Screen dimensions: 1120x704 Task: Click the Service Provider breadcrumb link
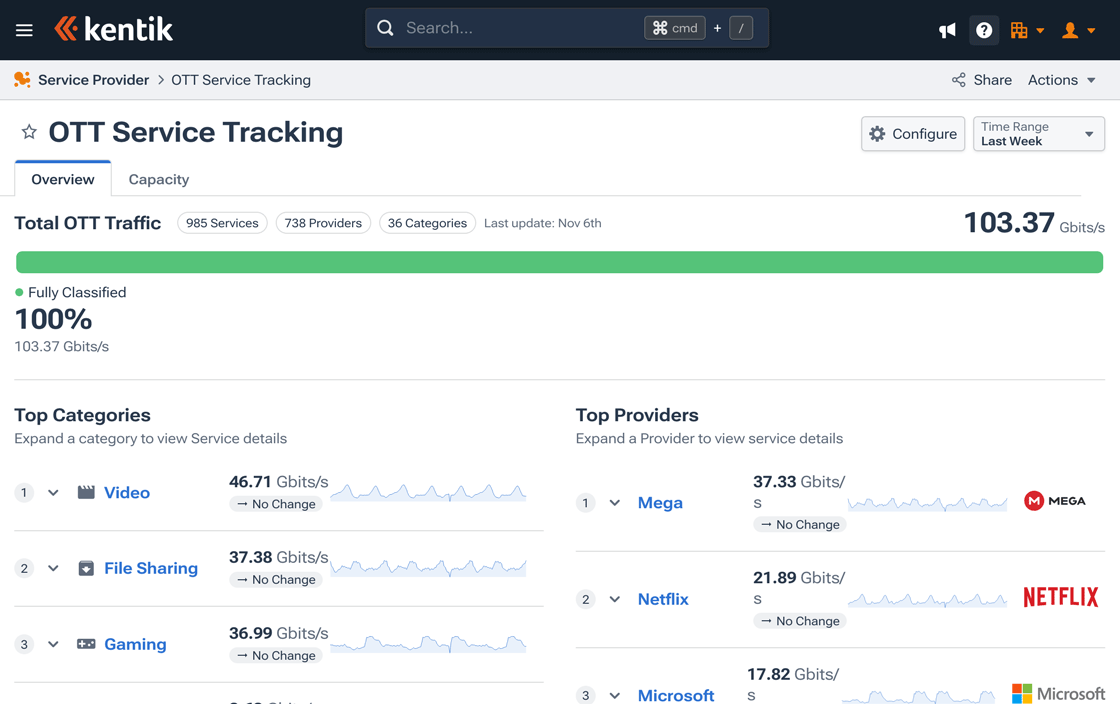92,80
